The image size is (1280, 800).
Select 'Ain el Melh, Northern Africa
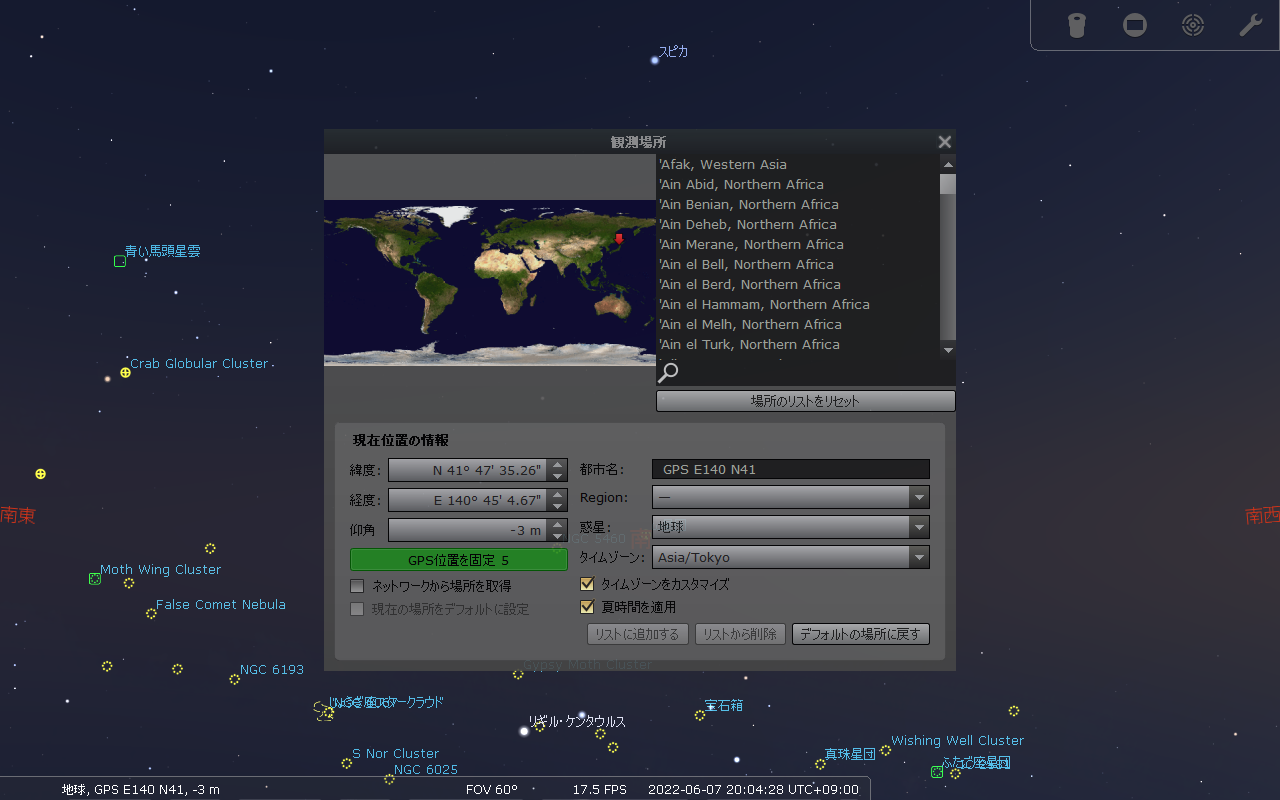[798, 324]
